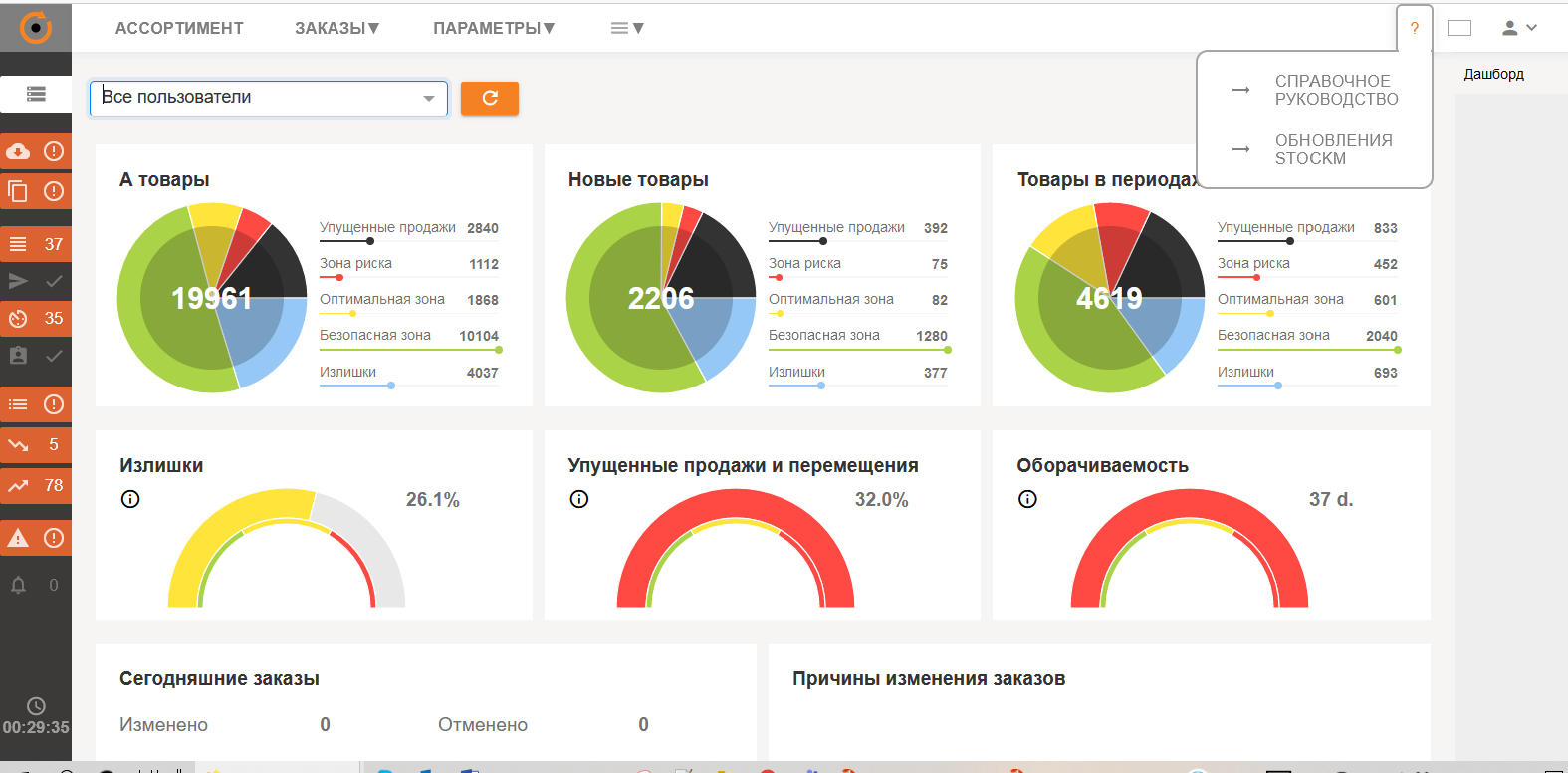The width and height of the screenshot is (1568, 773).
Task: Click the info icon under Излишки
Action: [130, 499]
